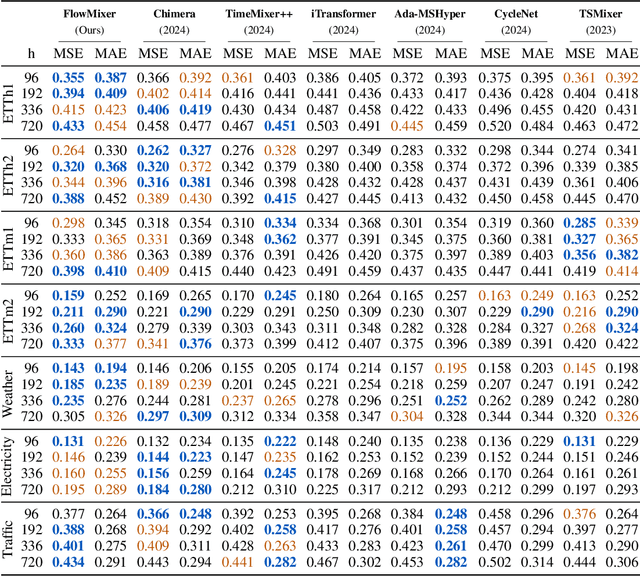Click FlowMixer MSE 0.159 for ETTm2 96
This screenshot has width=640, height=576.
68,296
